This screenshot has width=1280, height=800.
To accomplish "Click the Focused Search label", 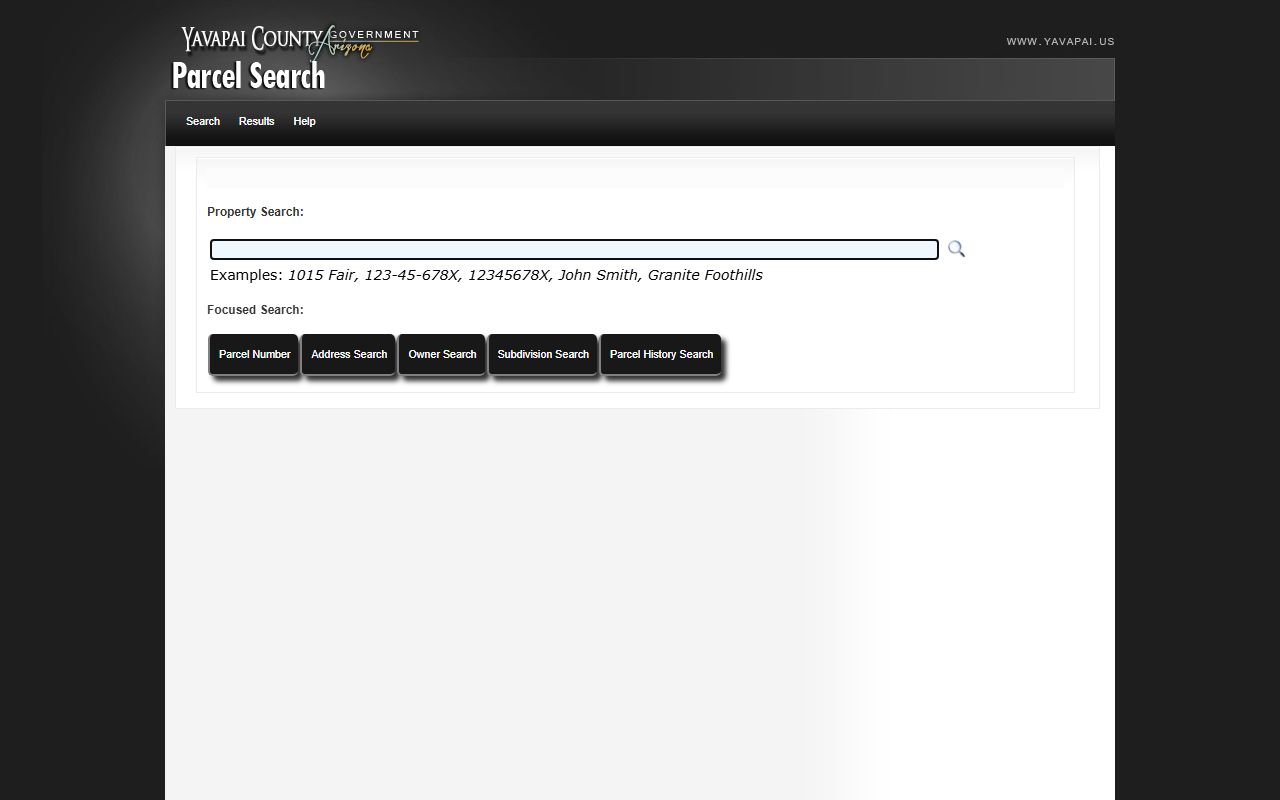I will [255, 310].
